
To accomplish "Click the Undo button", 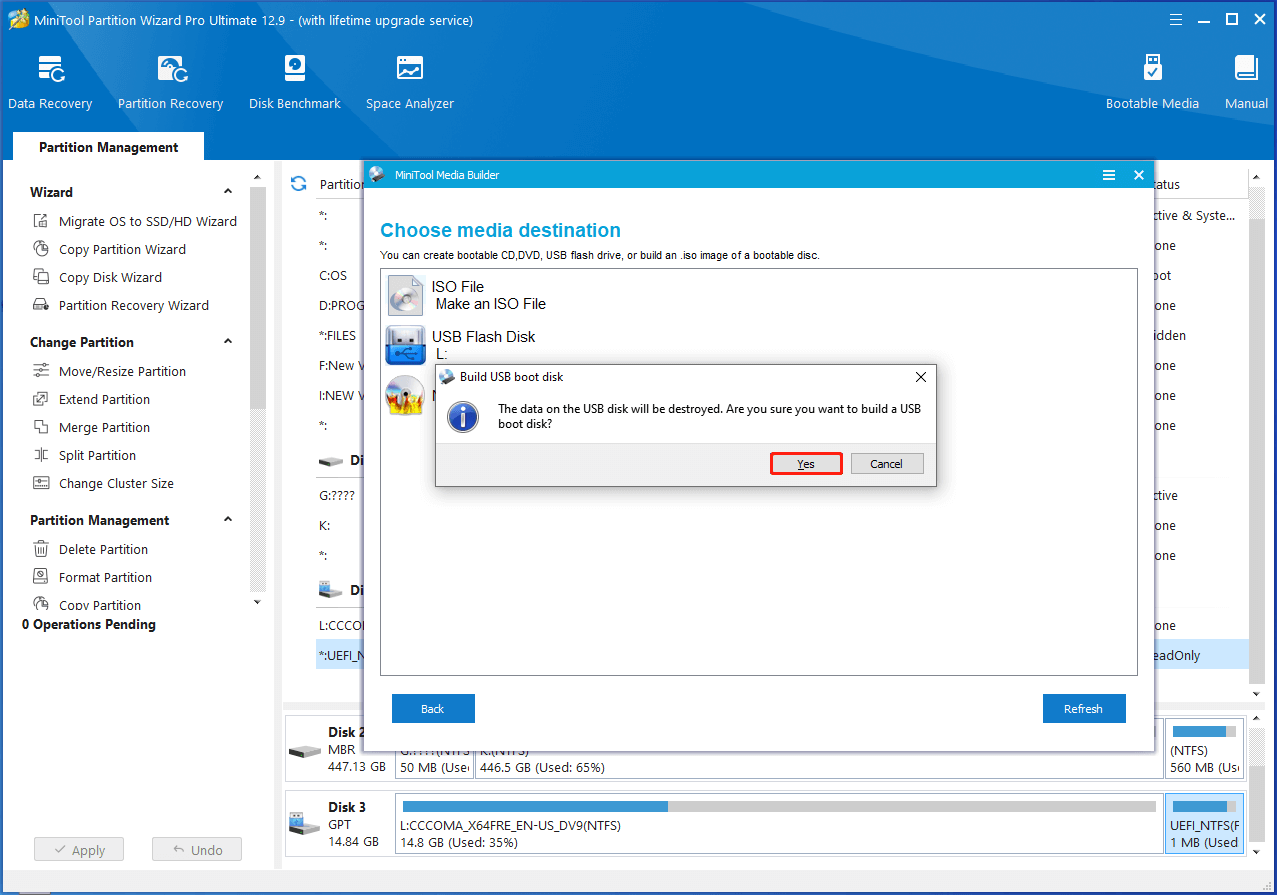I will (197, 850).
